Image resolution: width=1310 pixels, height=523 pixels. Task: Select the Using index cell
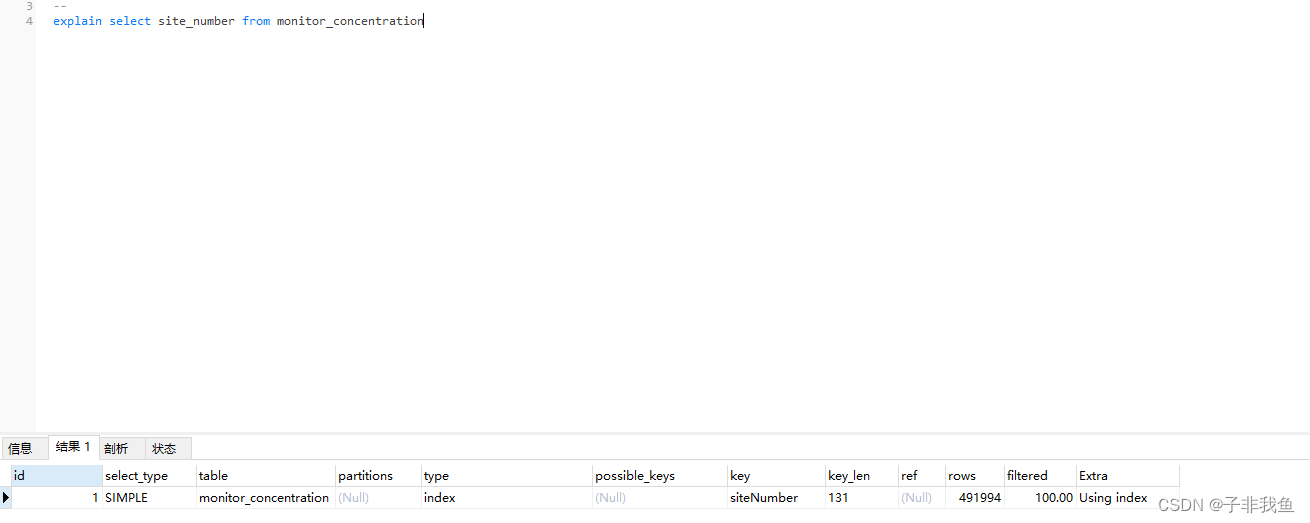click(1128, 498)
